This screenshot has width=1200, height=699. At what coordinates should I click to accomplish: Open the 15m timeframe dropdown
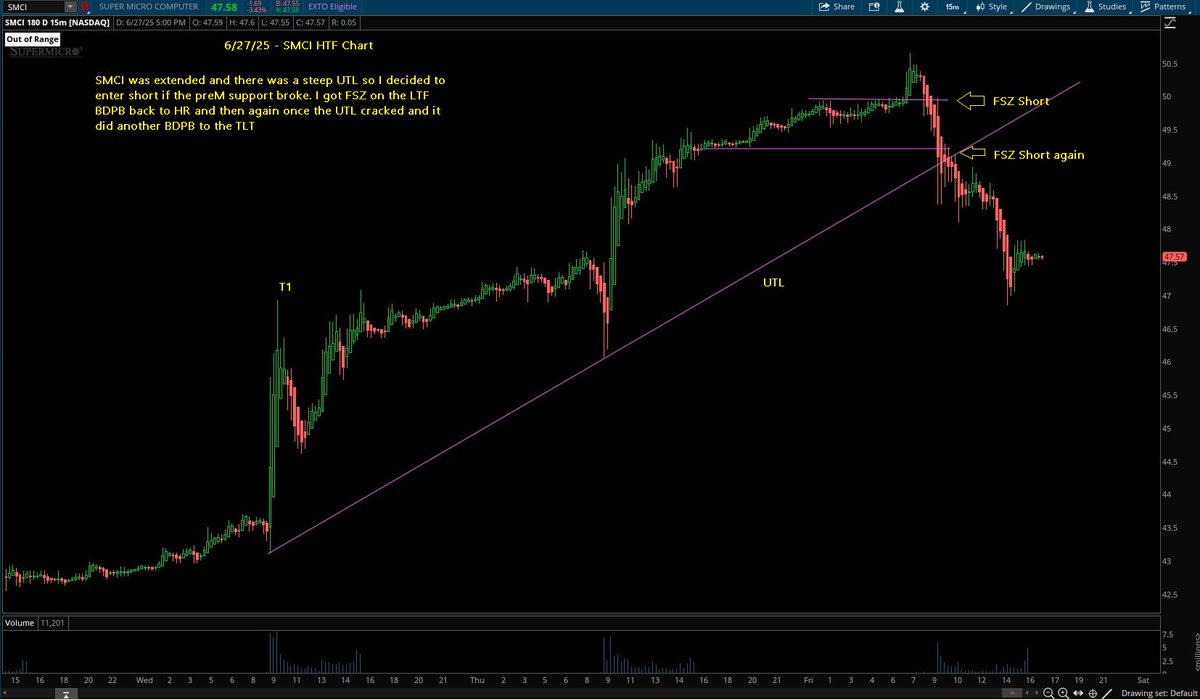click(x=953, y=7)
